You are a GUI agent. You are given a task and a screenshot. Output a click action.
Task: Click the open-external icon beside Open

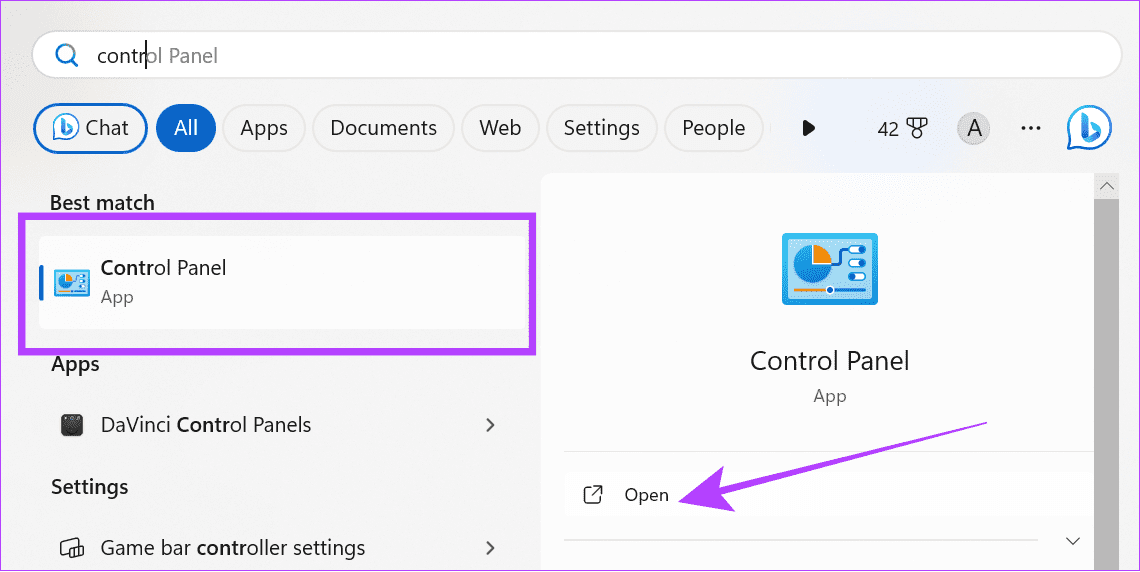[x=593, y=495]
